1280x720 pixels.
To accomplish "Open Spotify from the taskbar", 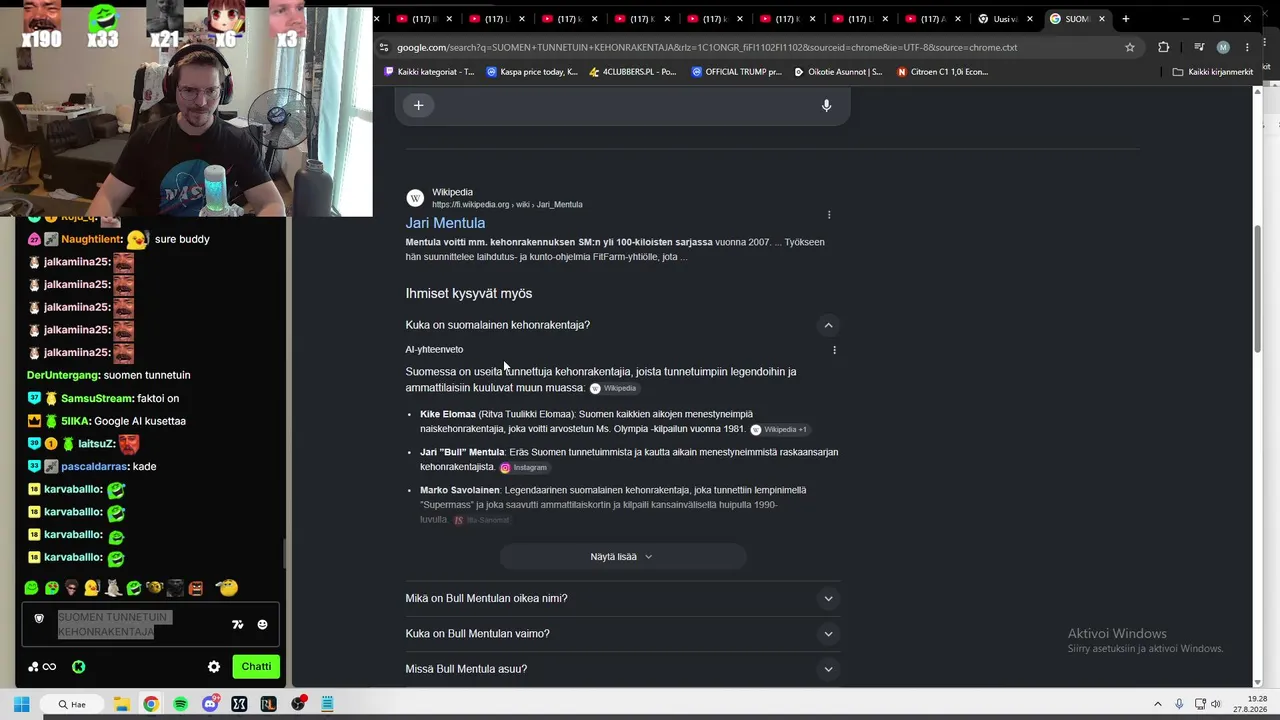I will pos(180,704).
